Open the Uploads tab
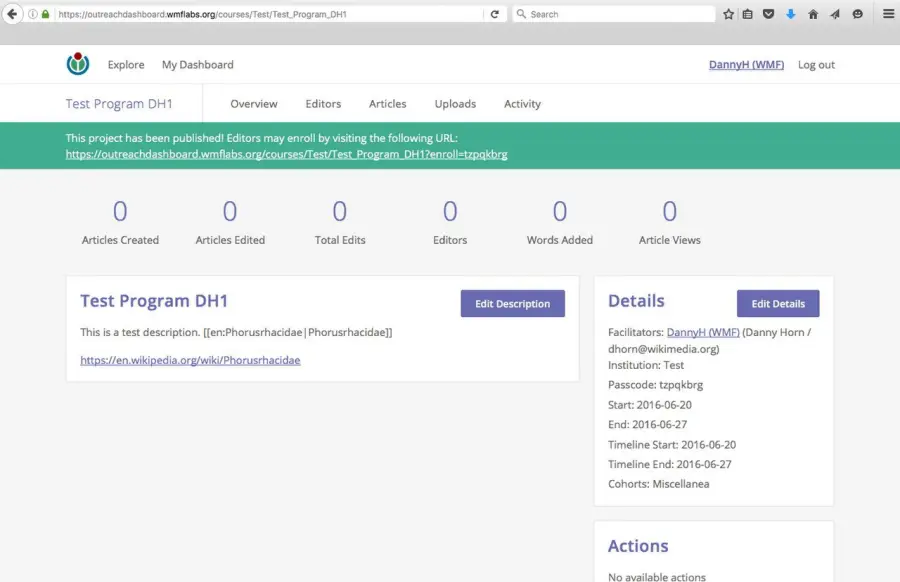Screen dimensions: 900x582 (455, 104)
